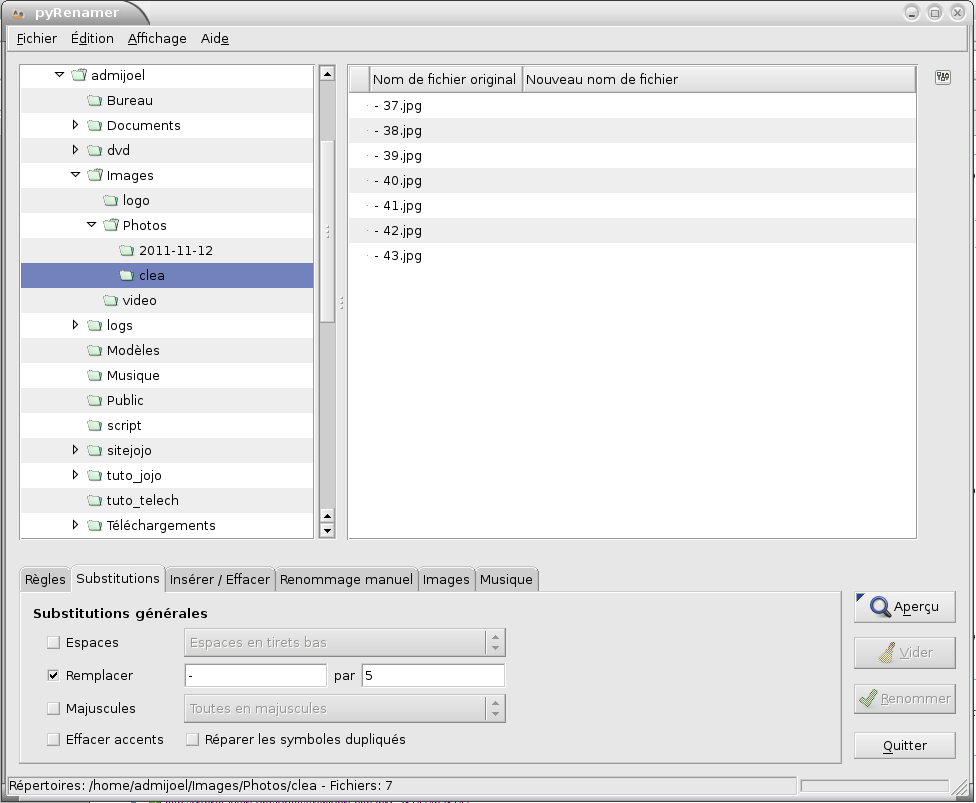Click the small options icon beside file list
This screenshot has width=976, height=803.
point(942,78)
